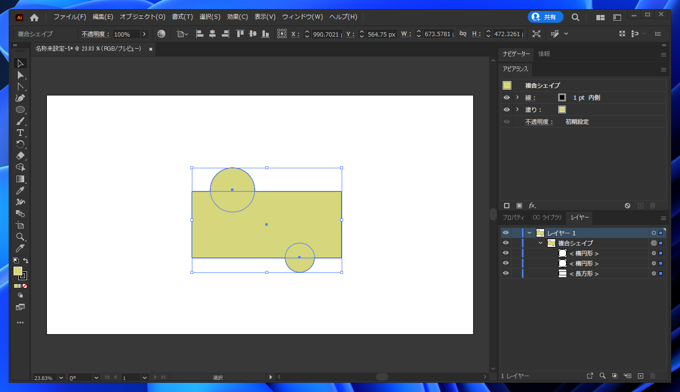Set fill to None in toolbar
Image resolution: width=680 pixels, height=392 pixels.
pyautogui.click(x=25, y=286)
